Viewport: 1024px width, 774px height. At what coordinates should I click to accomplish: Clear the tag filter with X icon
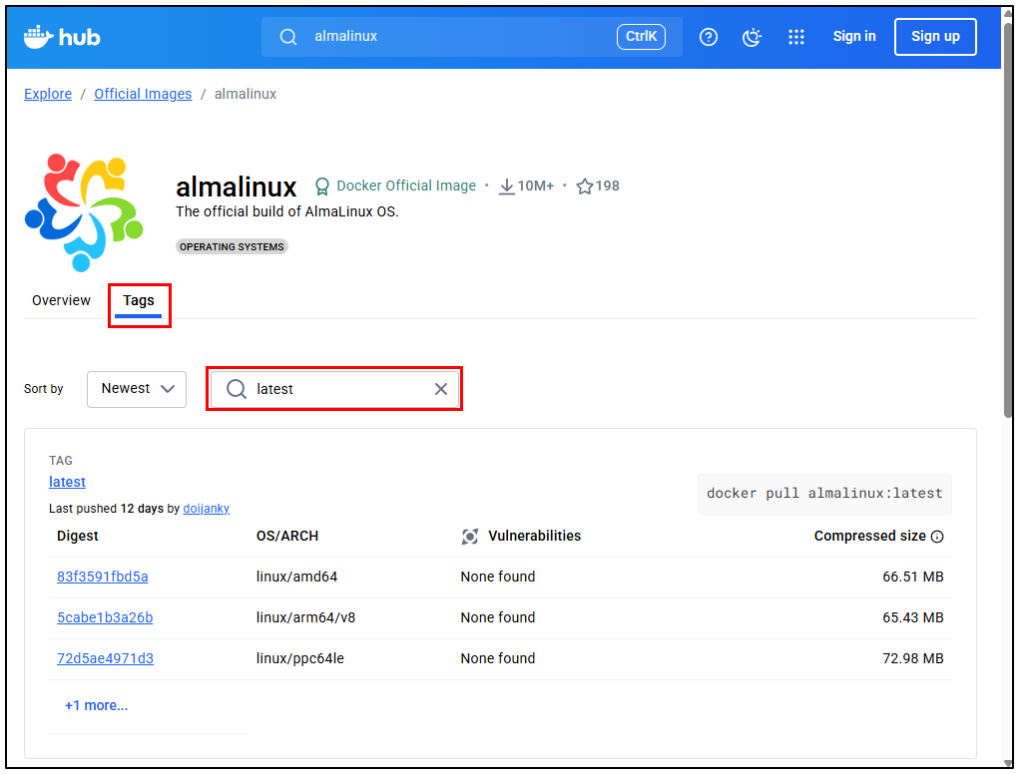tap(440, 389)
